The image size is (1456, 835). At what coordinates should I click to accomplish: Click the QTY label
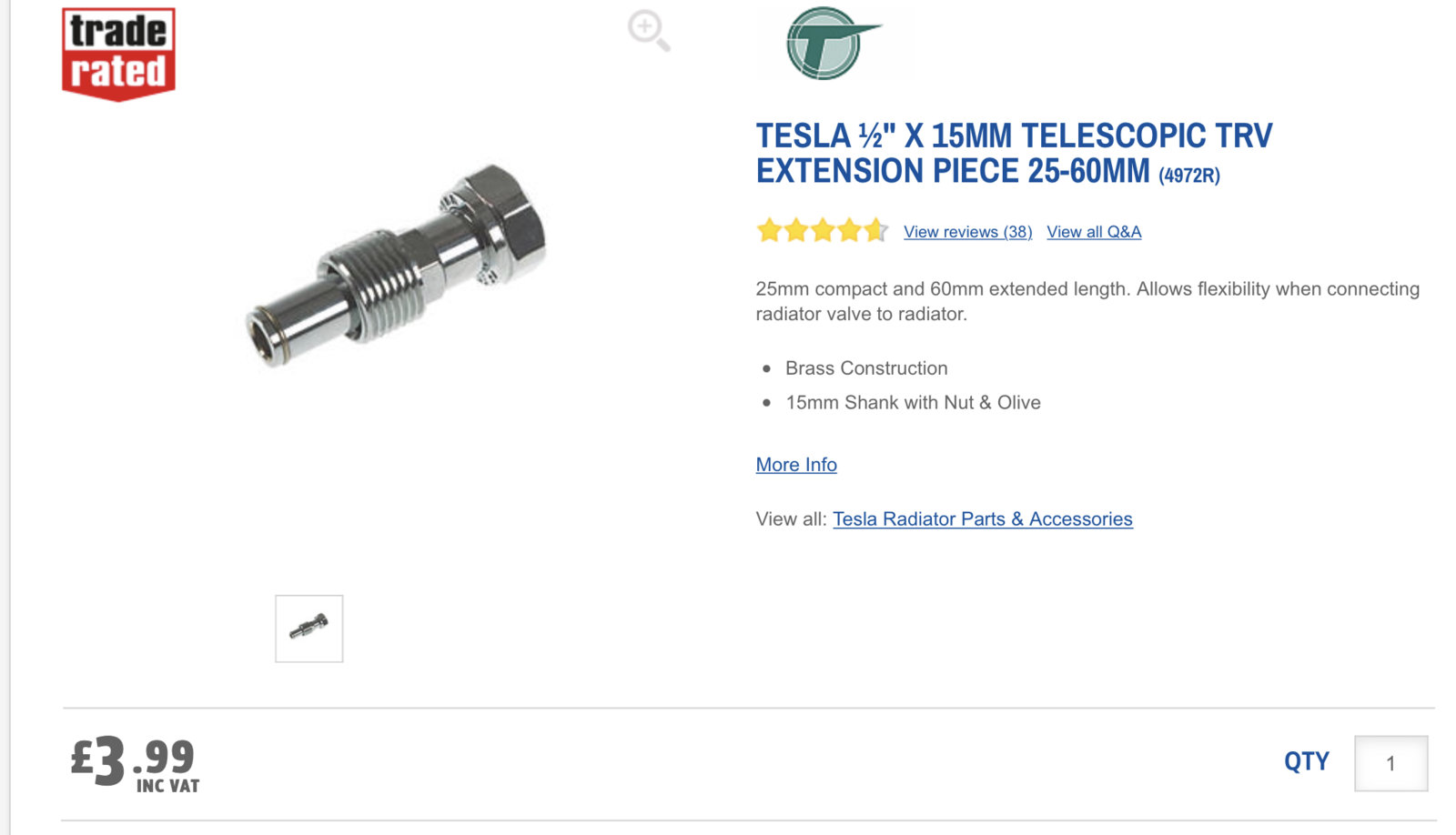click(1306, 761)
